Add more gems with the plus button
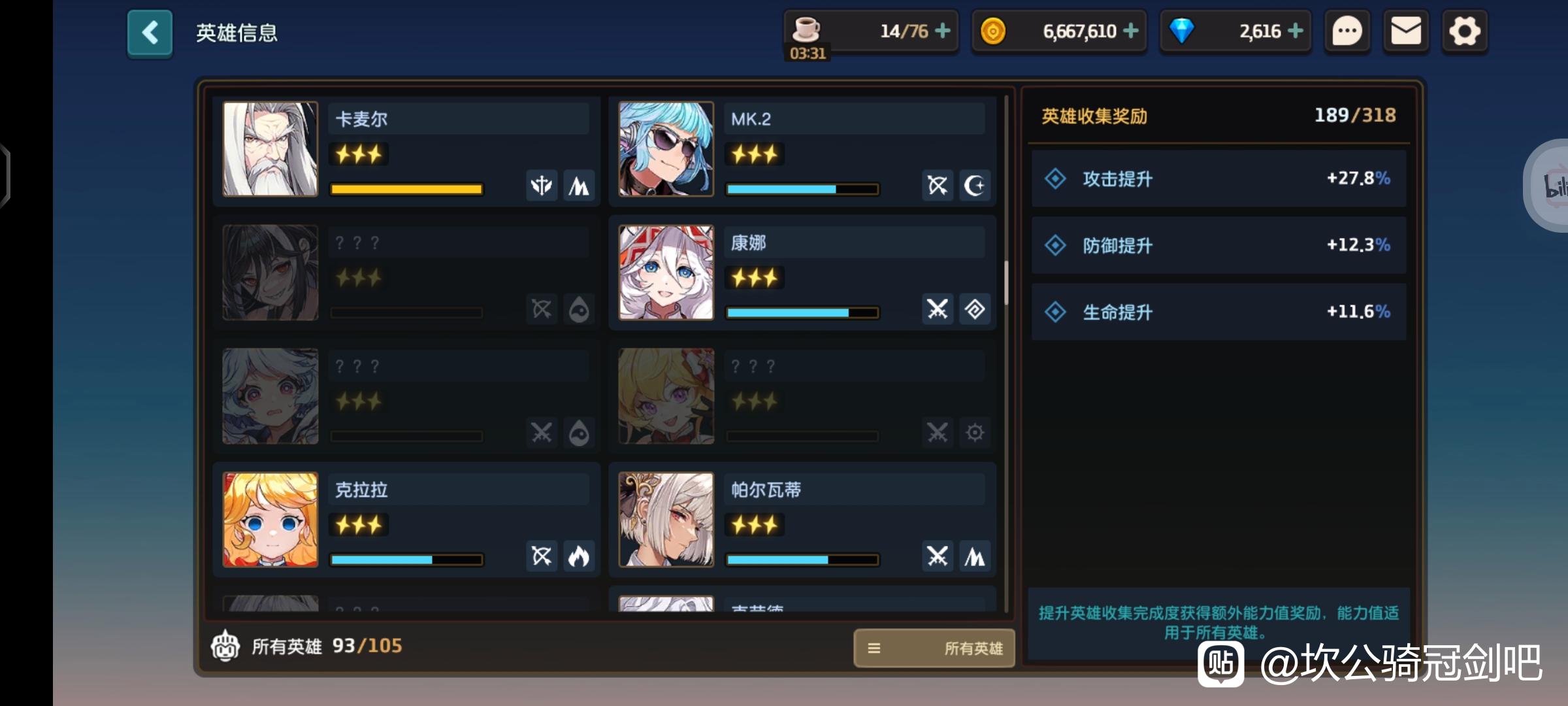 tap(1295, 31)
